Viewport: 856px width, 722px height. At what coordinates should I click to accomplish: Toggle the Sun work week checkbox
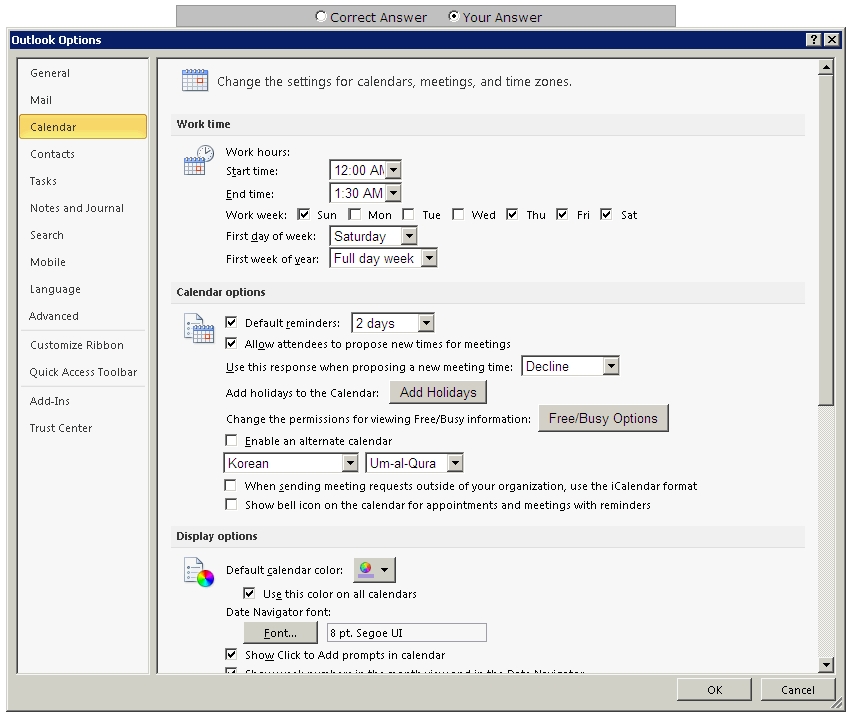[304, 214]
